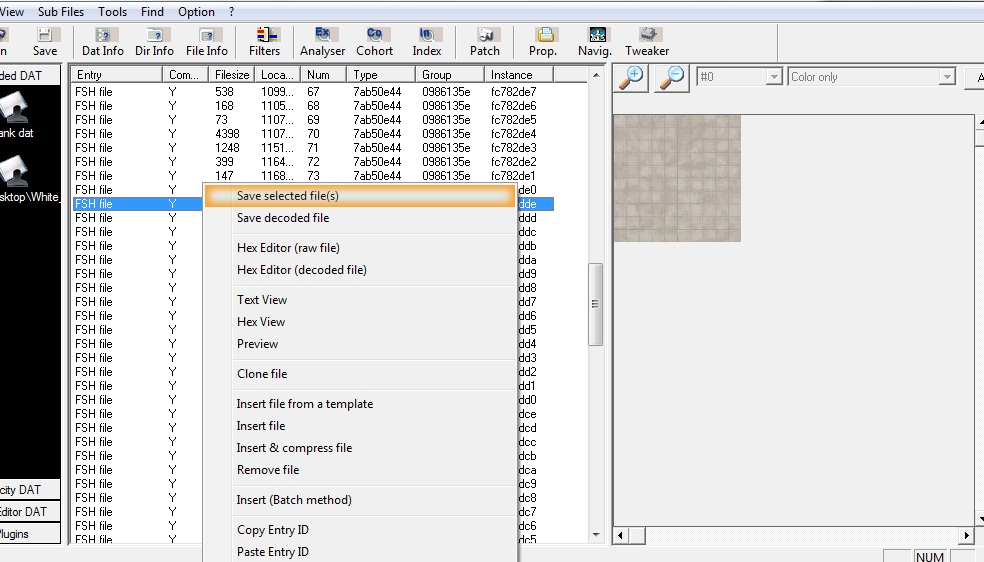Image resolution: width=984 pixels, height=562 pixels.
Task: Choose Insert (Batch method)
Action: pyautogui.click(x=360, y=500)
